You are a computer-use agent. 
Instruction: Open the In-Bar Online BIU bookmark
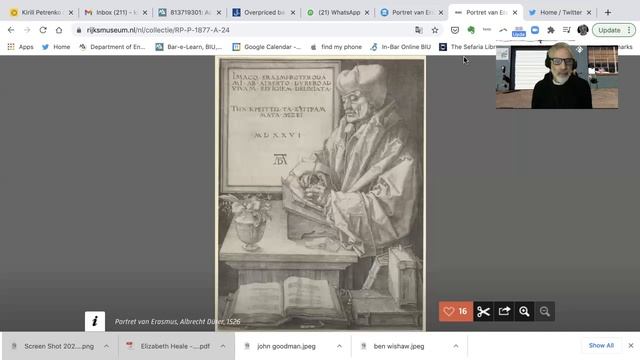tap(401, 47)
